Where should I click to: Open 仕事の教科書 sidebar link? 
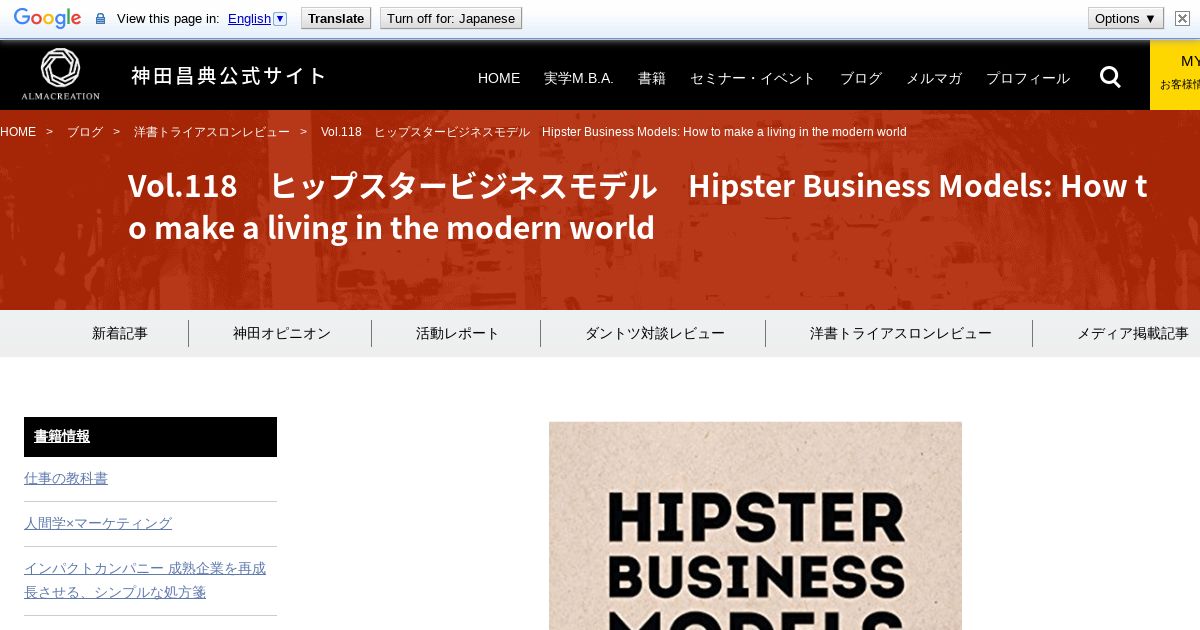pyautogui.click(x=66, y=478)
